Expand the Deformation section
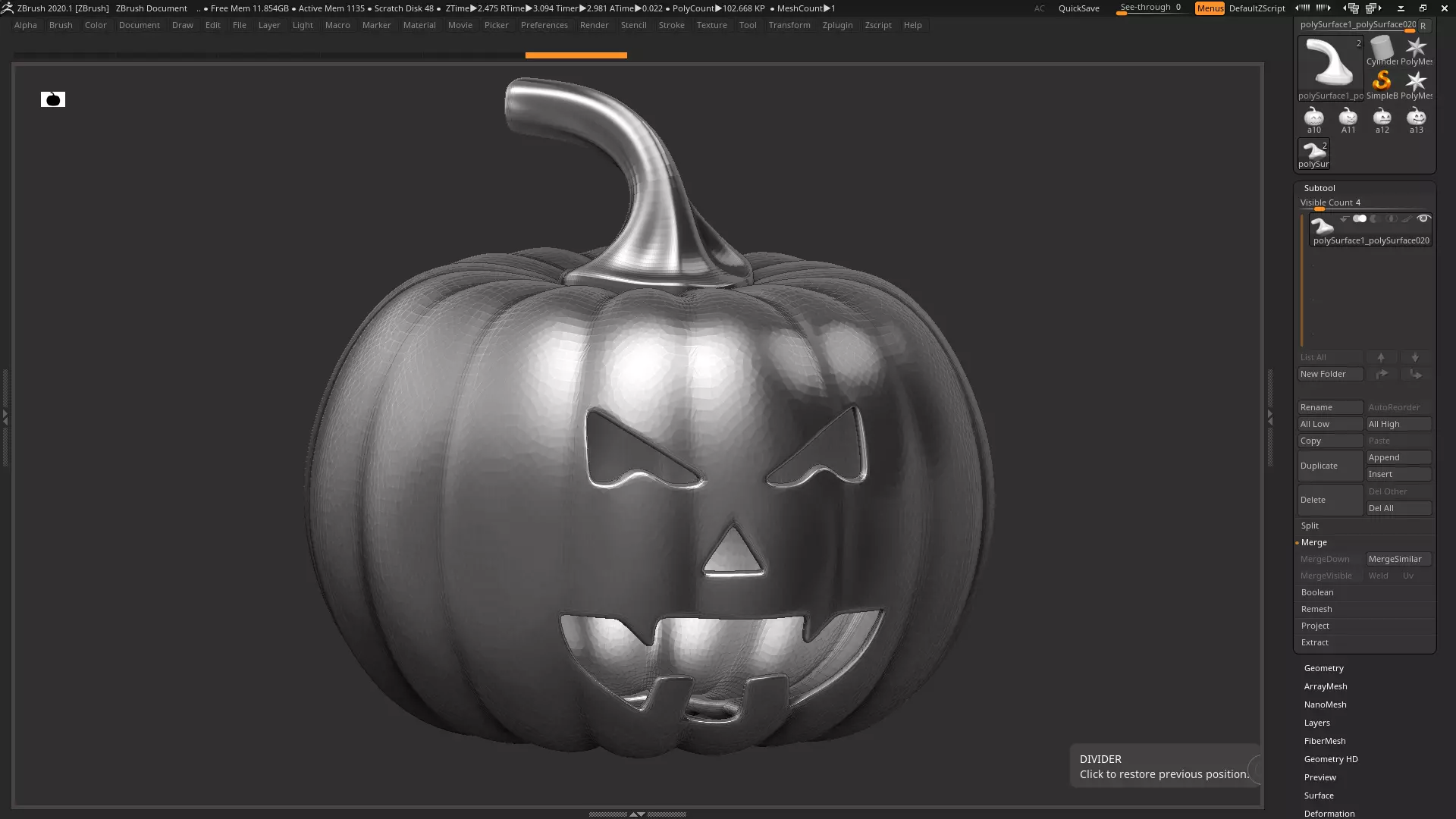 [x=1329, y=813]
